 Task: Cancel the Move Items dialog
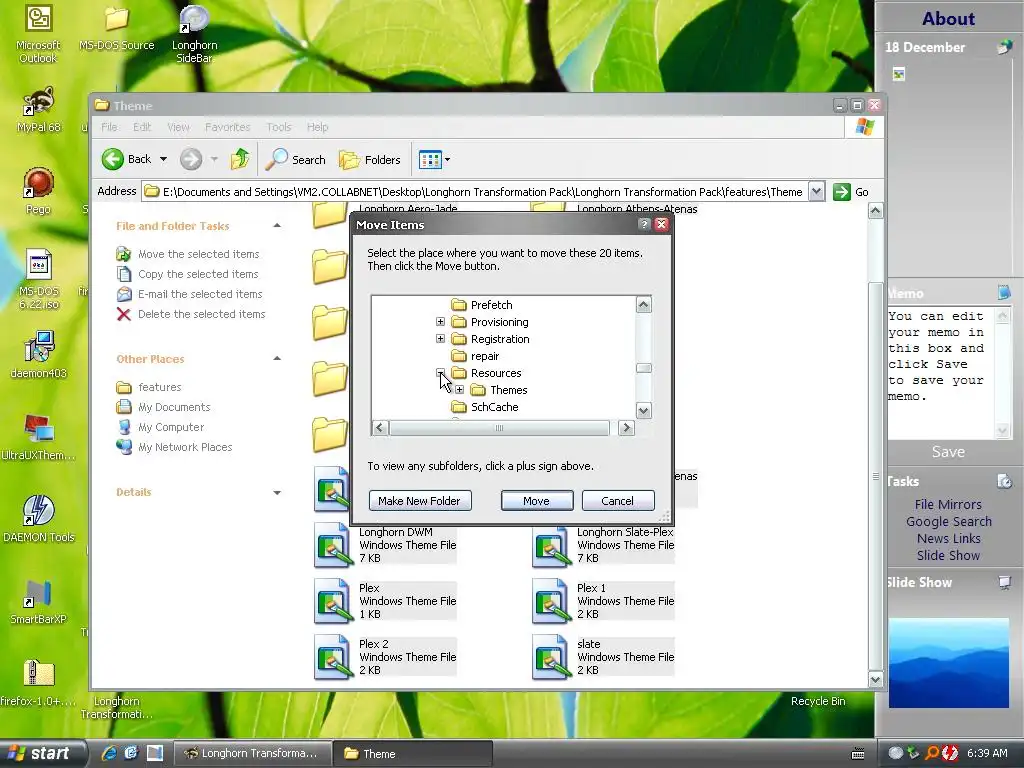tap(617, 501)
